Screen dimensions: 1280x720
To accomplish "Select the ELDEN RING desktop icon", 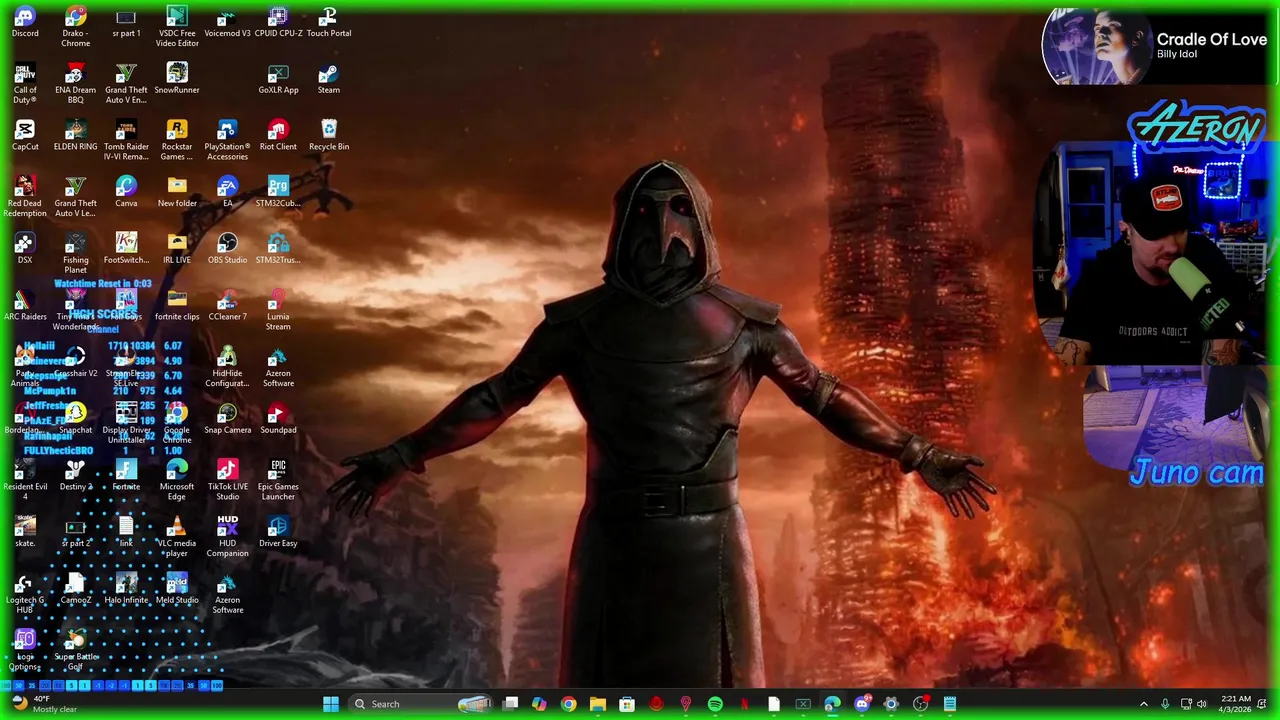I will 75,136.
